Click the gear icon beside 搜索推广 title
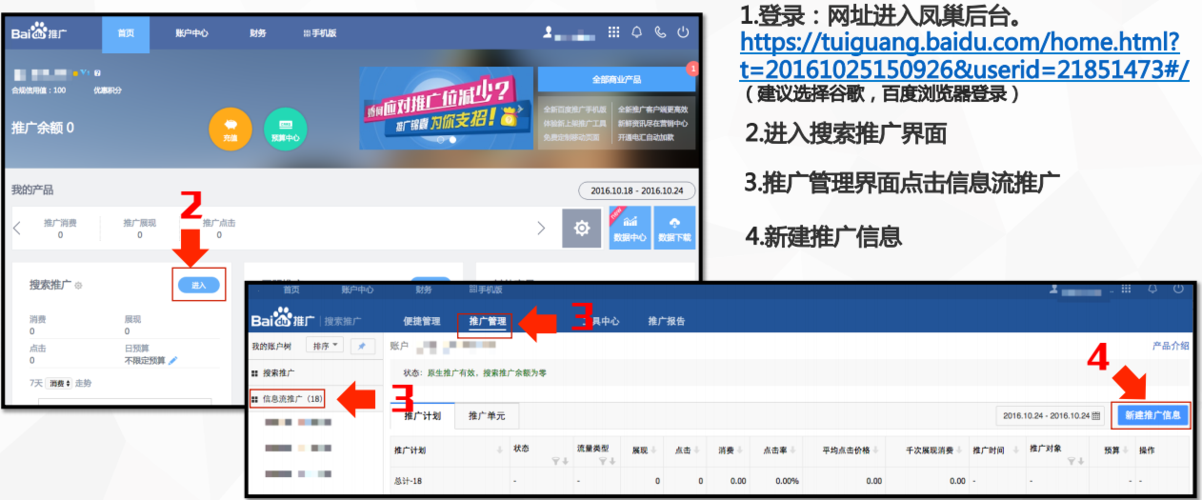1202x500 pixels. pos(79,286)
